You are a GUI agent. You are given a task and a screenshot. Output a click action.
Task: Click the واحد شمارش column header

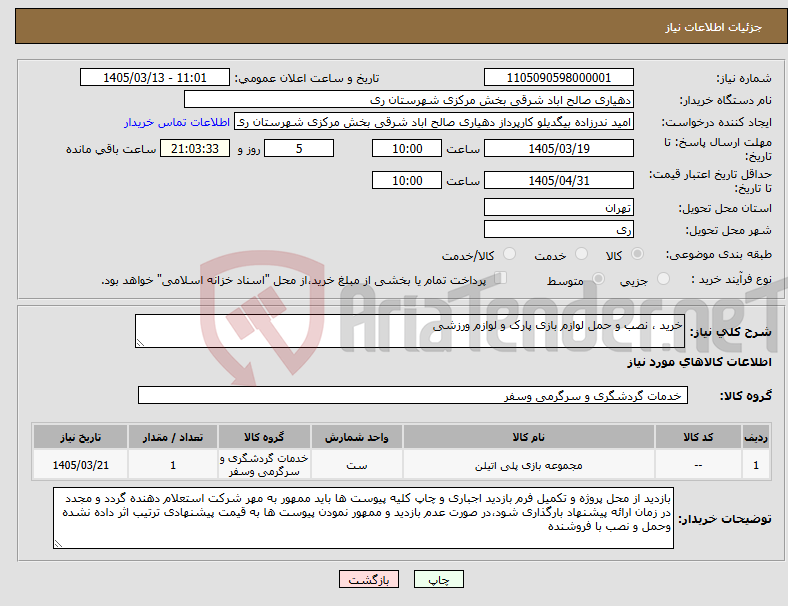356,437
